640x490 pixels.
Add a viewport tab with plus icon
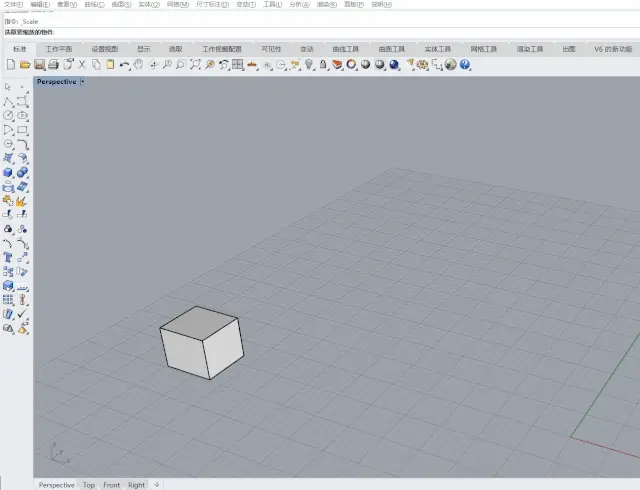click(x=157, y=485)
